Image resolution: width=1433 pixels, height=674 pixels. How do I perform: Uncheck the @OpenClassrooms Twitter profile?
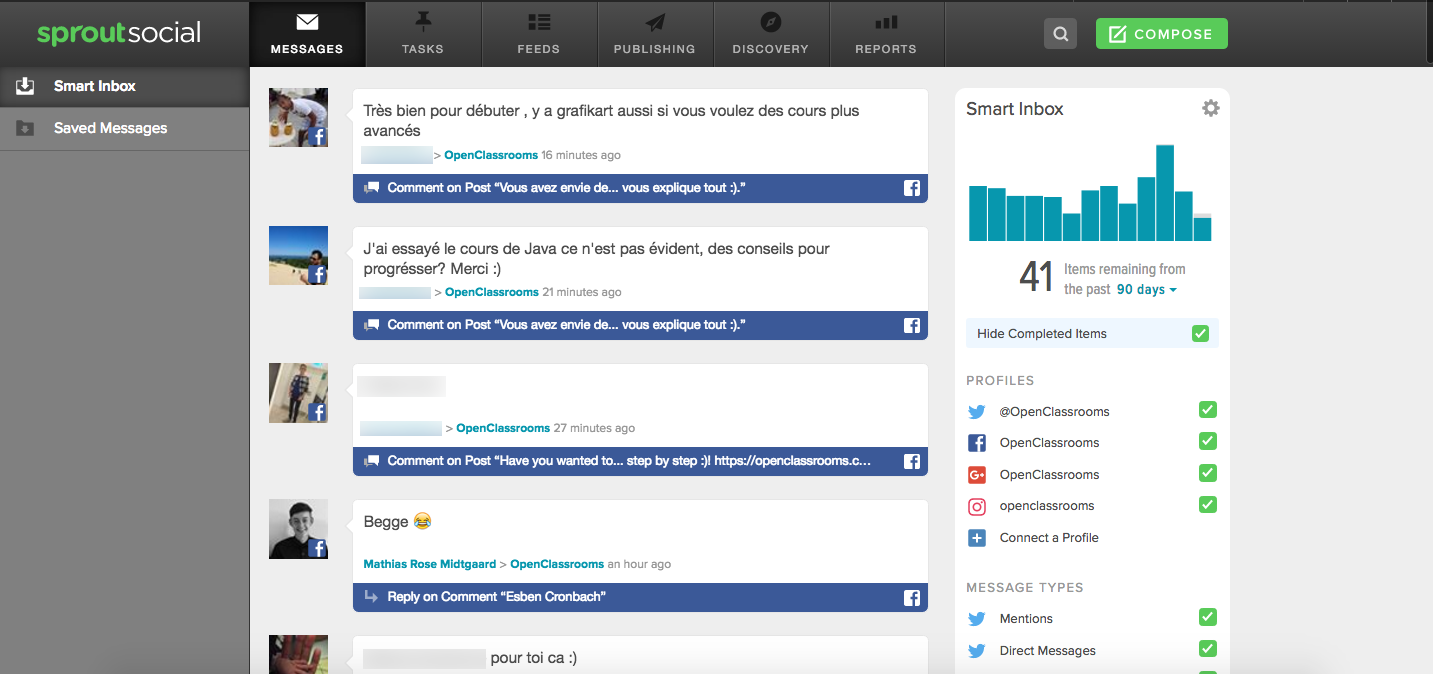1208,410
